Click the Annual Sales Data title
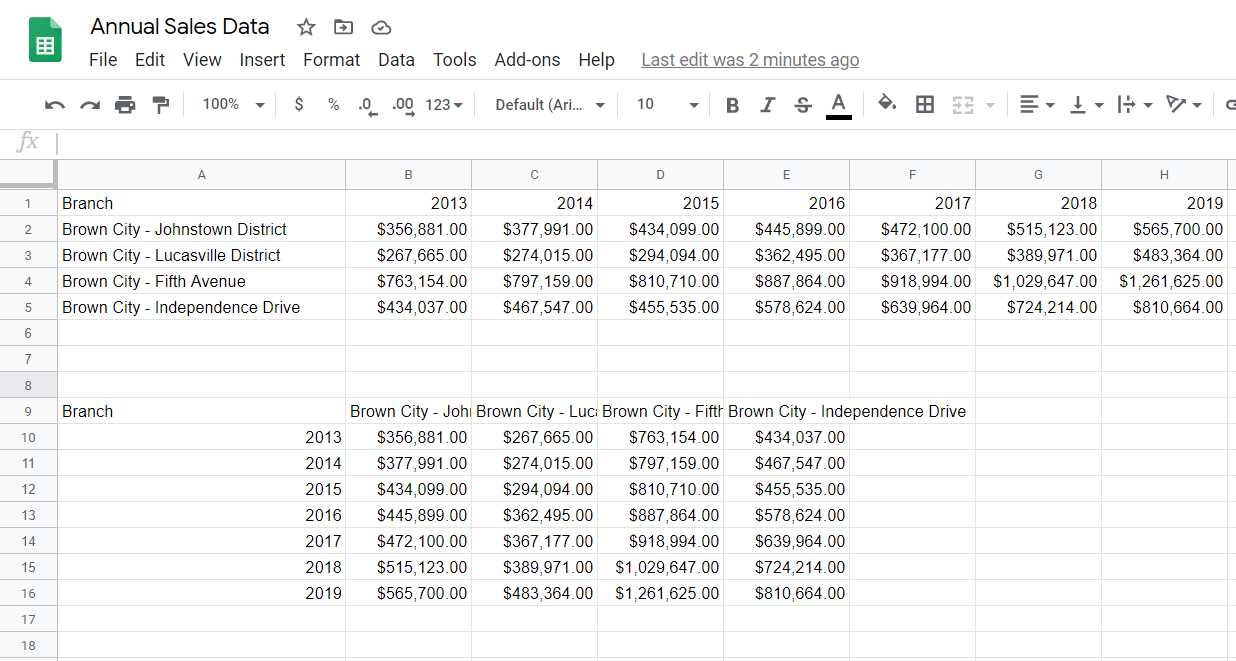 click(x=180, y=27)
